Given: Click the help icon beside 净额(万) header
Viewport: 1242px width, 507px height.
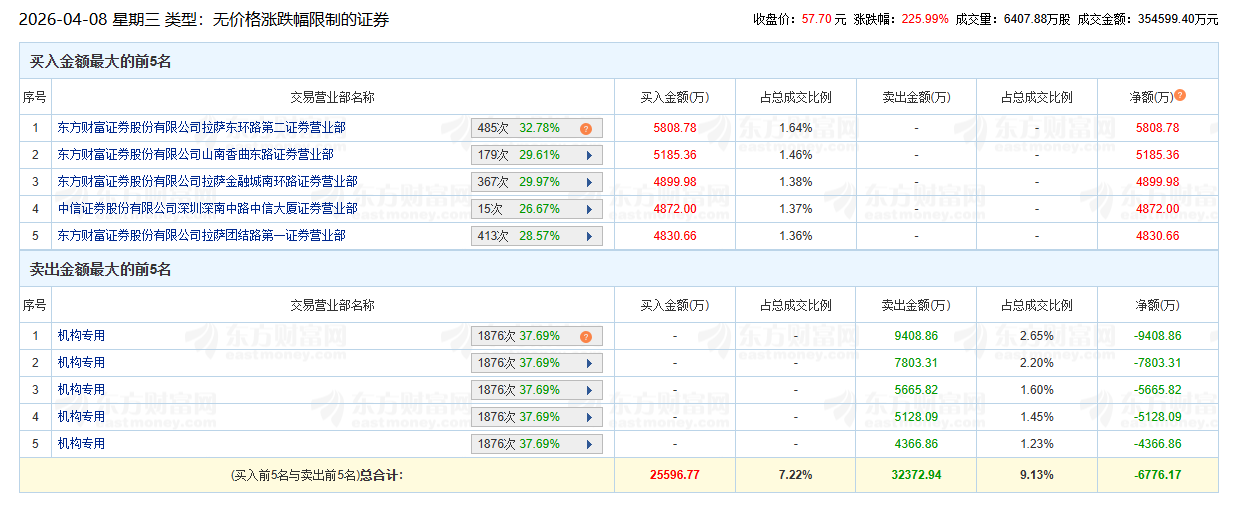Looking at the screenshot, I should pyautogui.click(x=1180, y=96).
